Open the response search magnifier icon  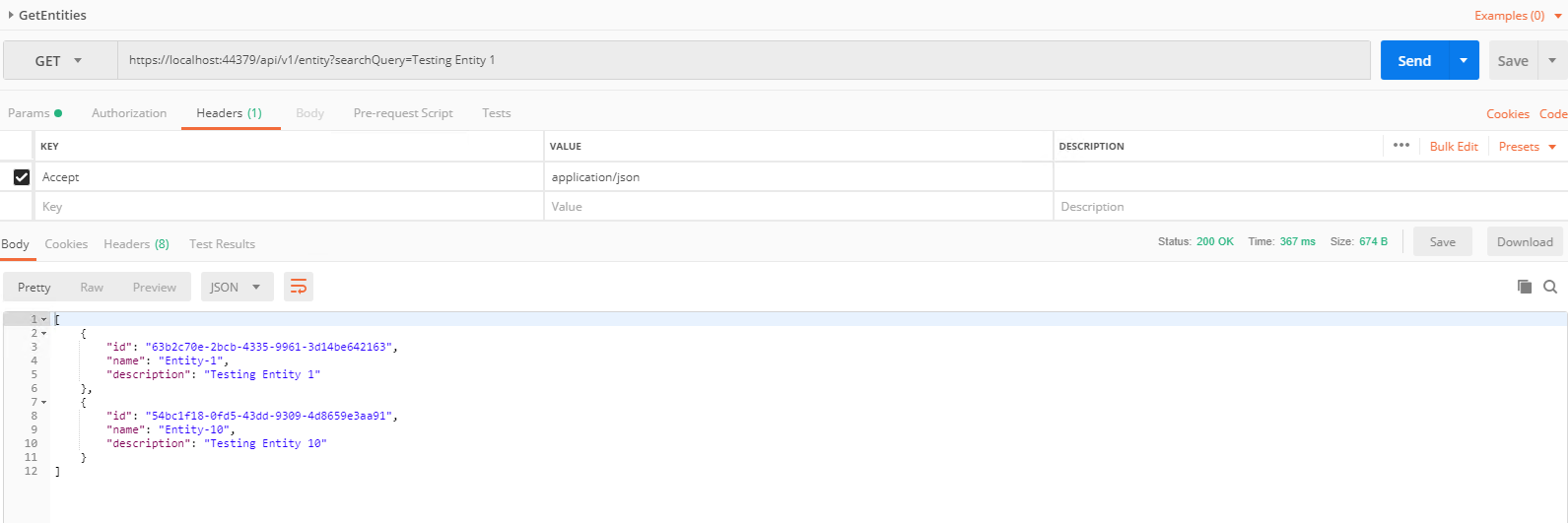1550,287
